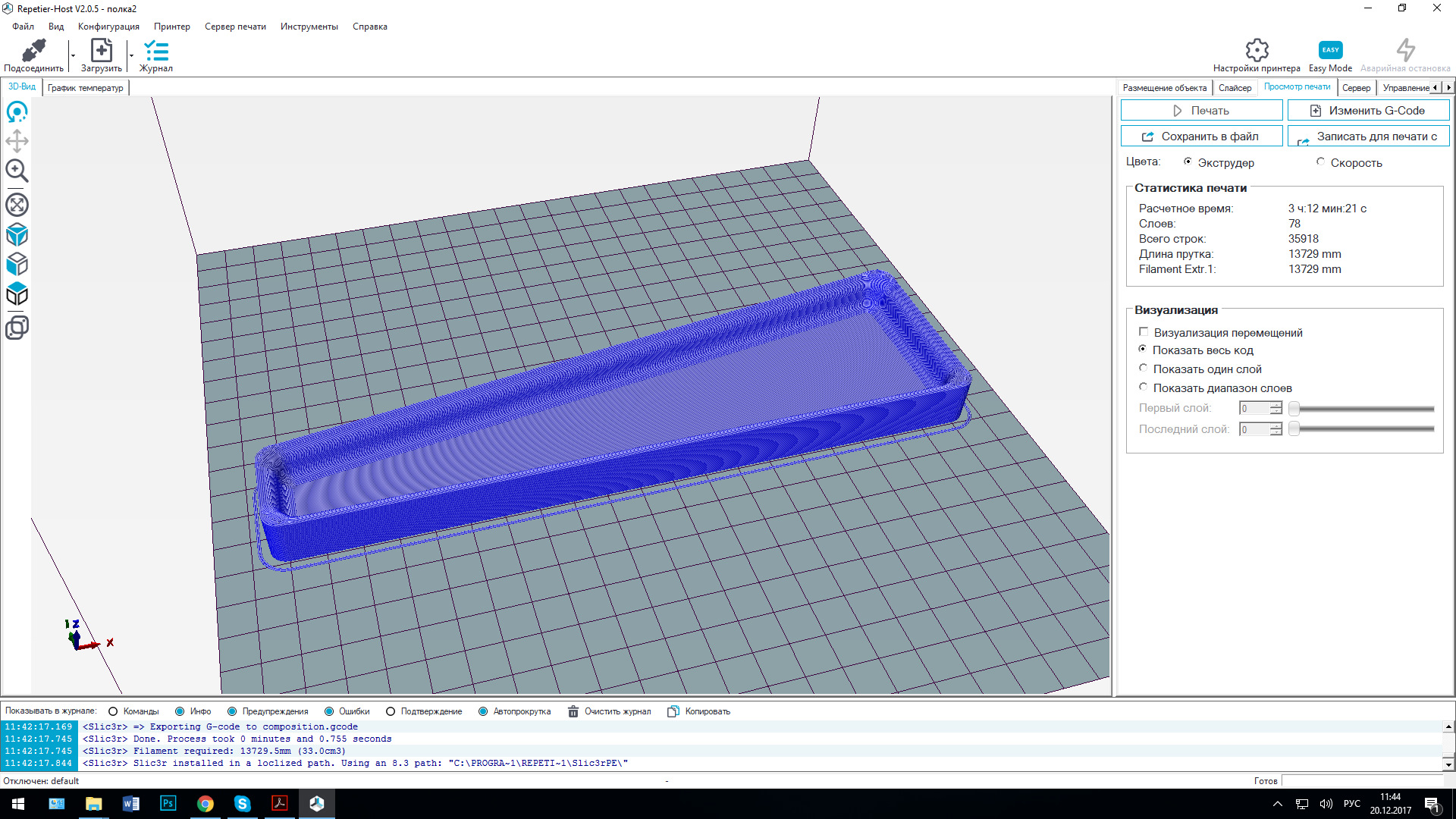This screenshot has width=1456, height=819.
Task: Toggle the Journal (Журнал) log icon
Action: pos(155,51)
